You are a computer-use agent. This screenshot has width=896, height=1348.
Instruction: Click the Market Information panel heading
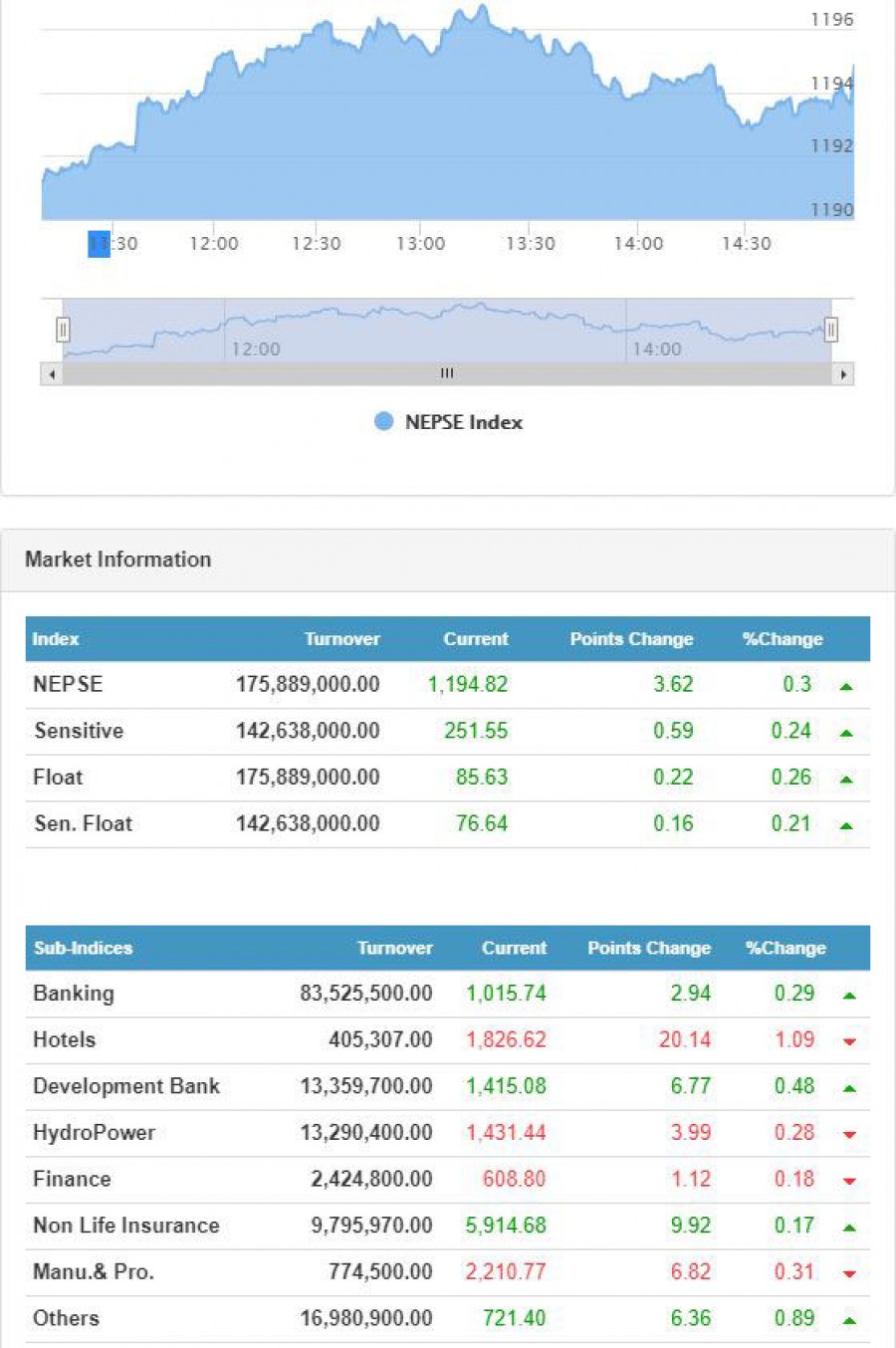point(117,560)
